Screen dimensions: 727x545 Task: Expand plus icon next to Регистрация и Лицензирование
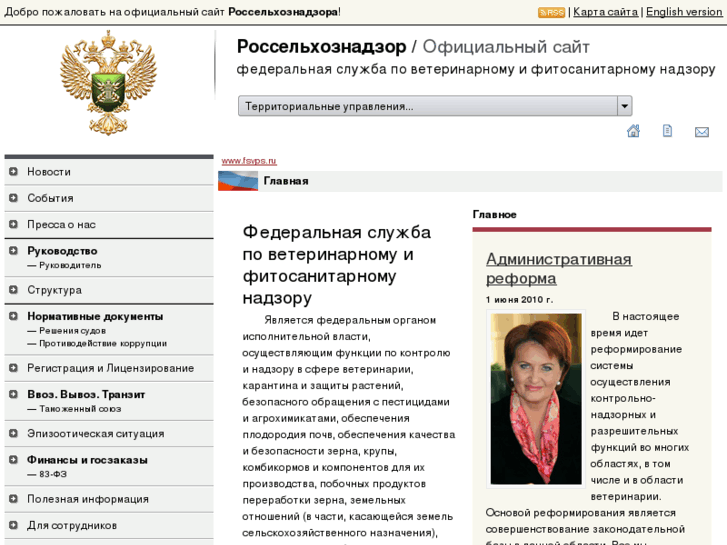pos(13,368)
